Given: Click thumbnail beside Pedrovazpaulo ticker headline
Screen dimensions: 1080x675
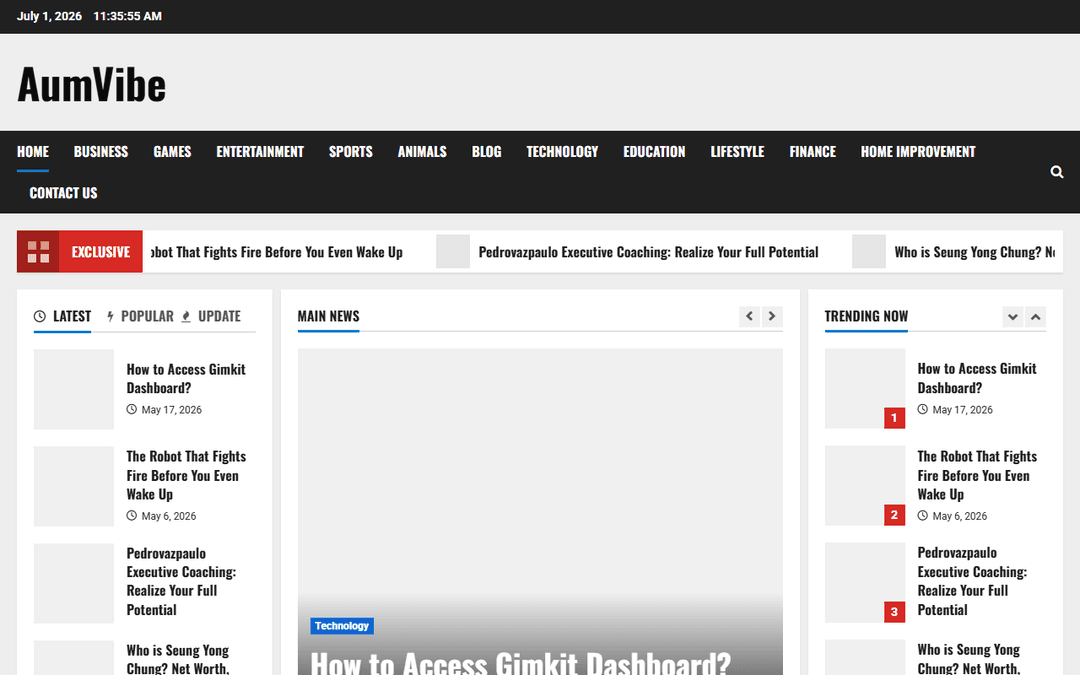Looking at the screenshot, I should point(453,251).
